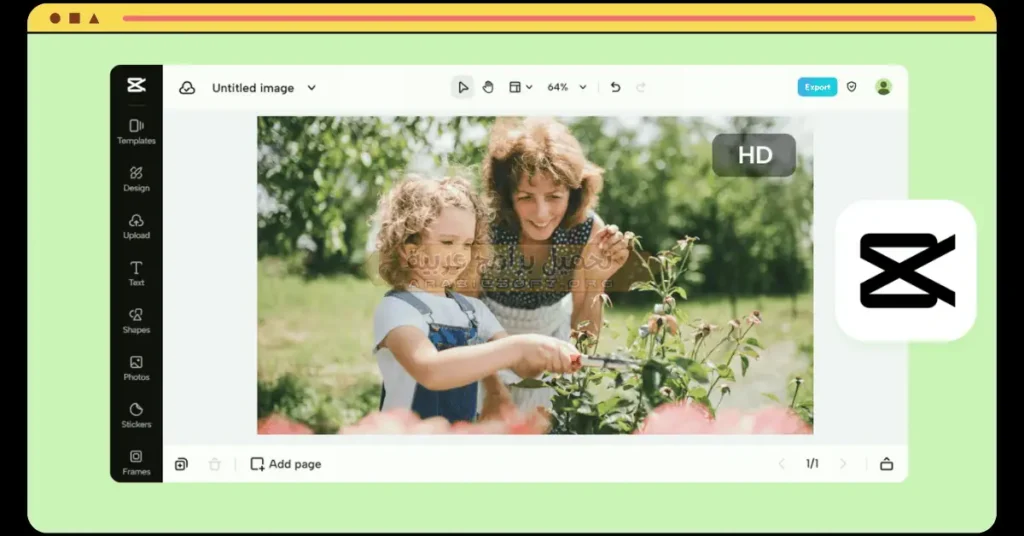Select the Text tool in sidebar

(x=136, y=274)
